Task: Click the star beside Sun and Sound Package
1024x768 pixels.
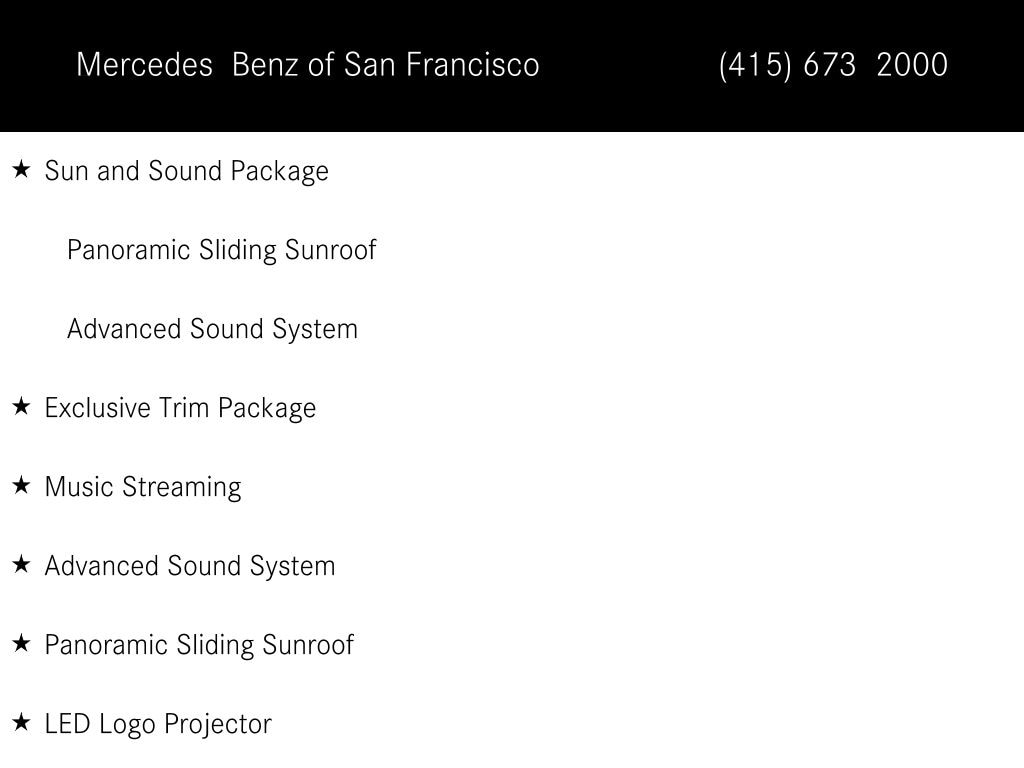Action: (x=22, y=170)
